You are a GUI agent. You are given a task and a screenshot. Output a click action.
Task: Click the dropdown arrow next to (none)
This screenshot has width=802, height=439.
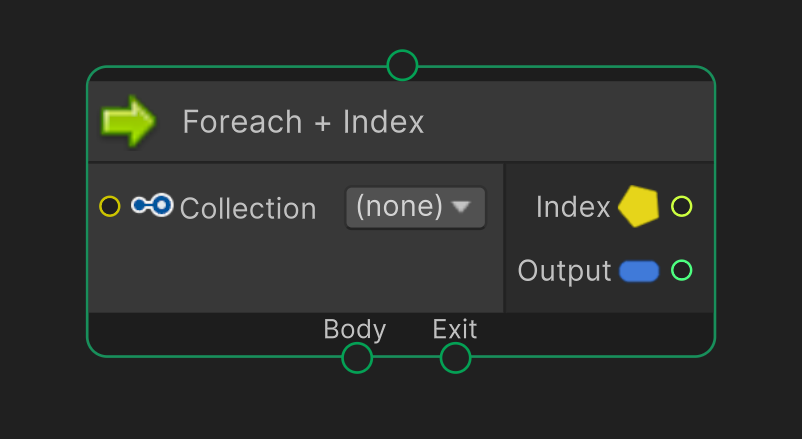461,206
